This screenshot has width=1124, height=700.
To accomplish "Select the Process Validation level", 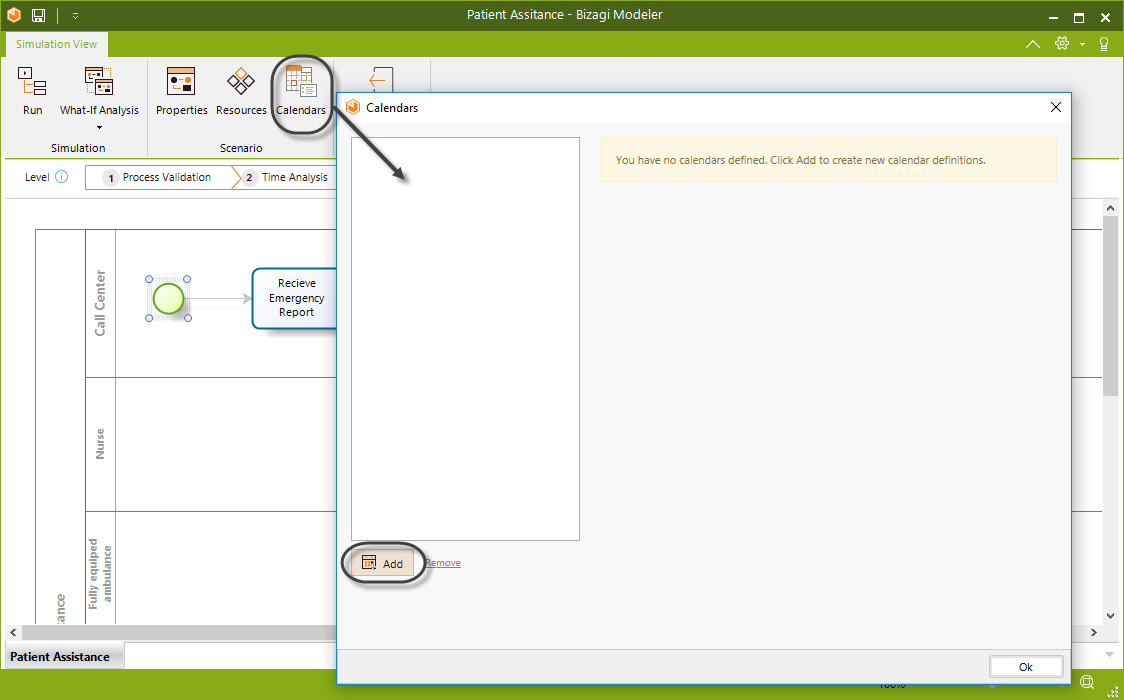I will pos(159,178).
